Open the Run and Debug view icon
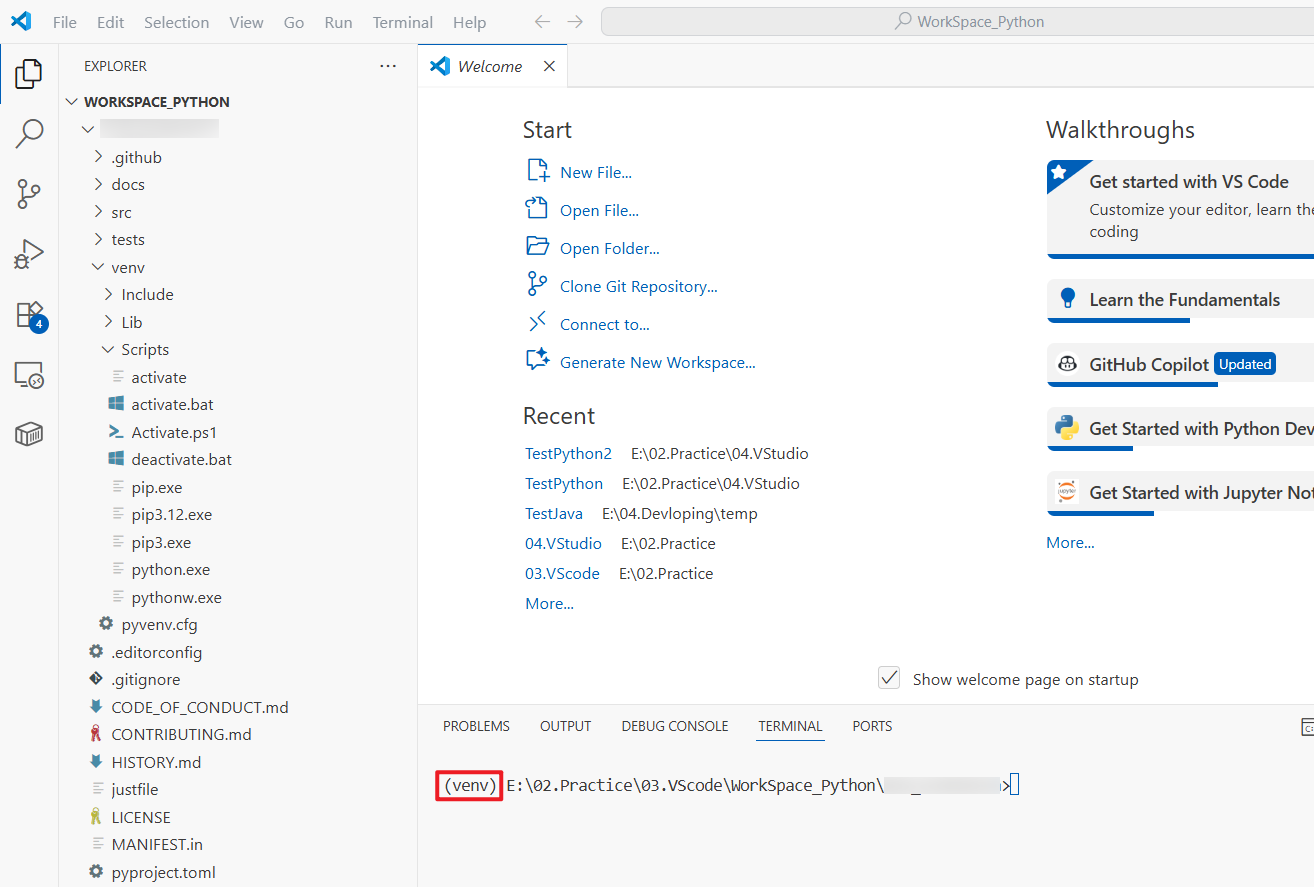Screen dimensions: 1314x887 click(x=29, y=255)
